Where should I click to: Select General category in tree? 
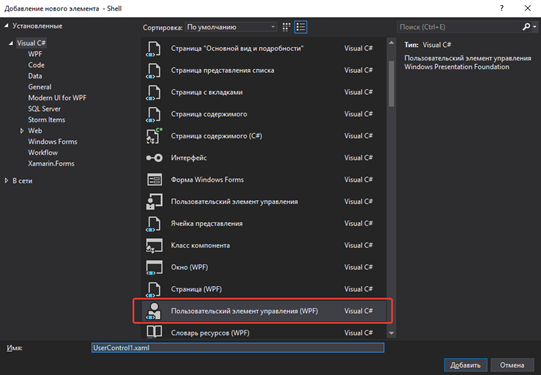click(39, 87)
